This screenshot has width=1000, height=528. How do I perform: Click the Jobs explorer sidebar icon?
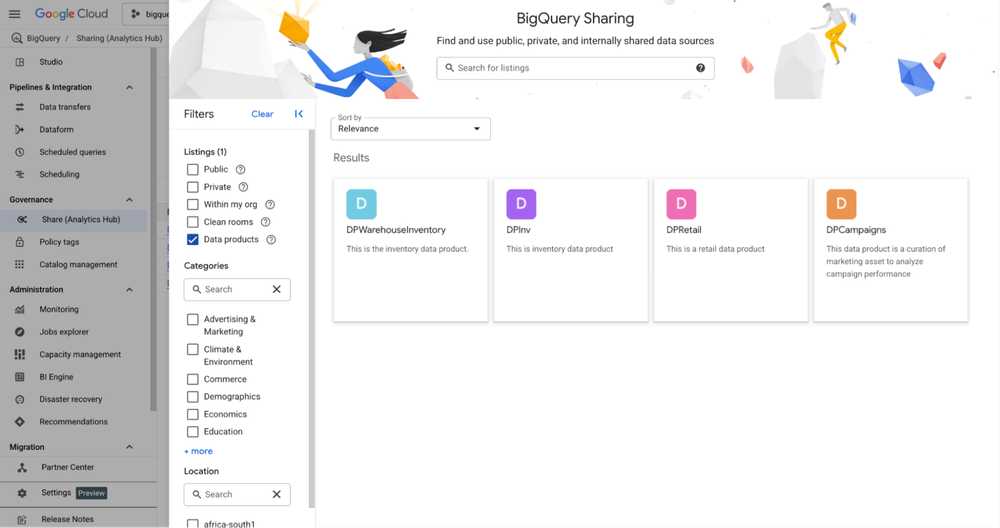[20, 332]
